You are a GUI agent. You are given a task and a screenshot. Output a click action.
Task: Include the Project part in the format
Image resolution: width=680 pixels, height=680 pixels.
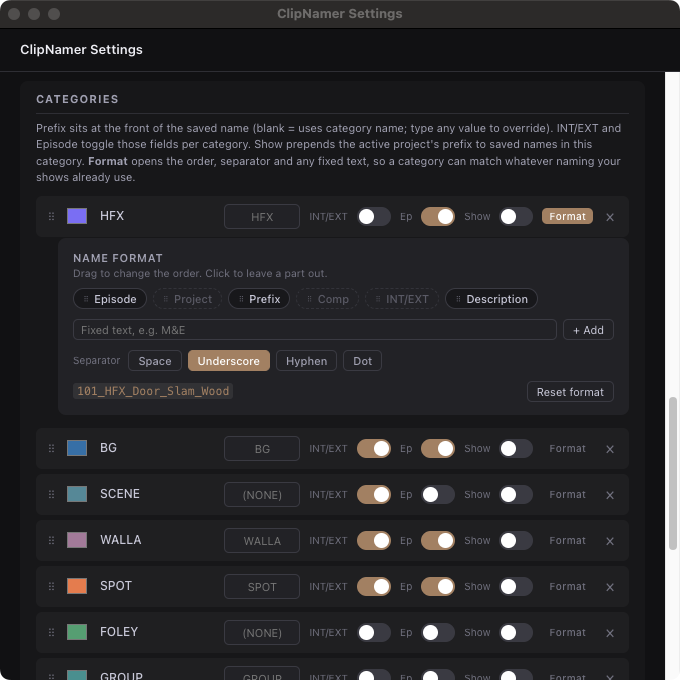[x=187, y=299]
